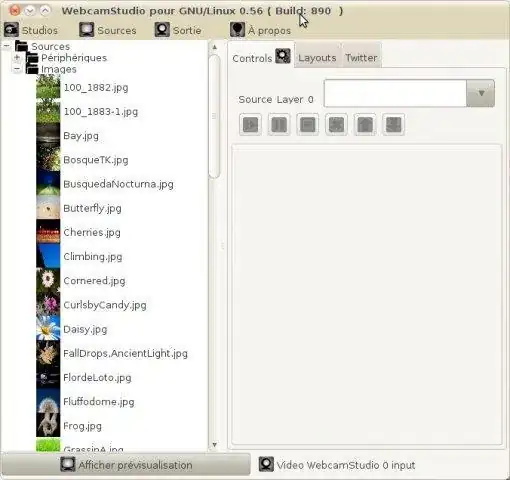
Task: Click the fourth control icon after Stop
Action: (x=336, y=125)
